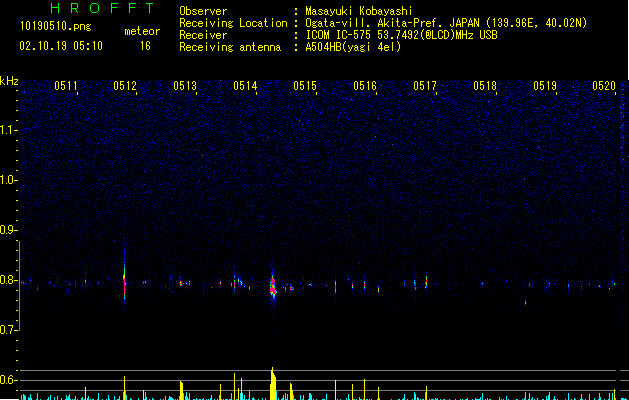
Task: Click the meteor count value 16
Action: [x=145, y=46]
